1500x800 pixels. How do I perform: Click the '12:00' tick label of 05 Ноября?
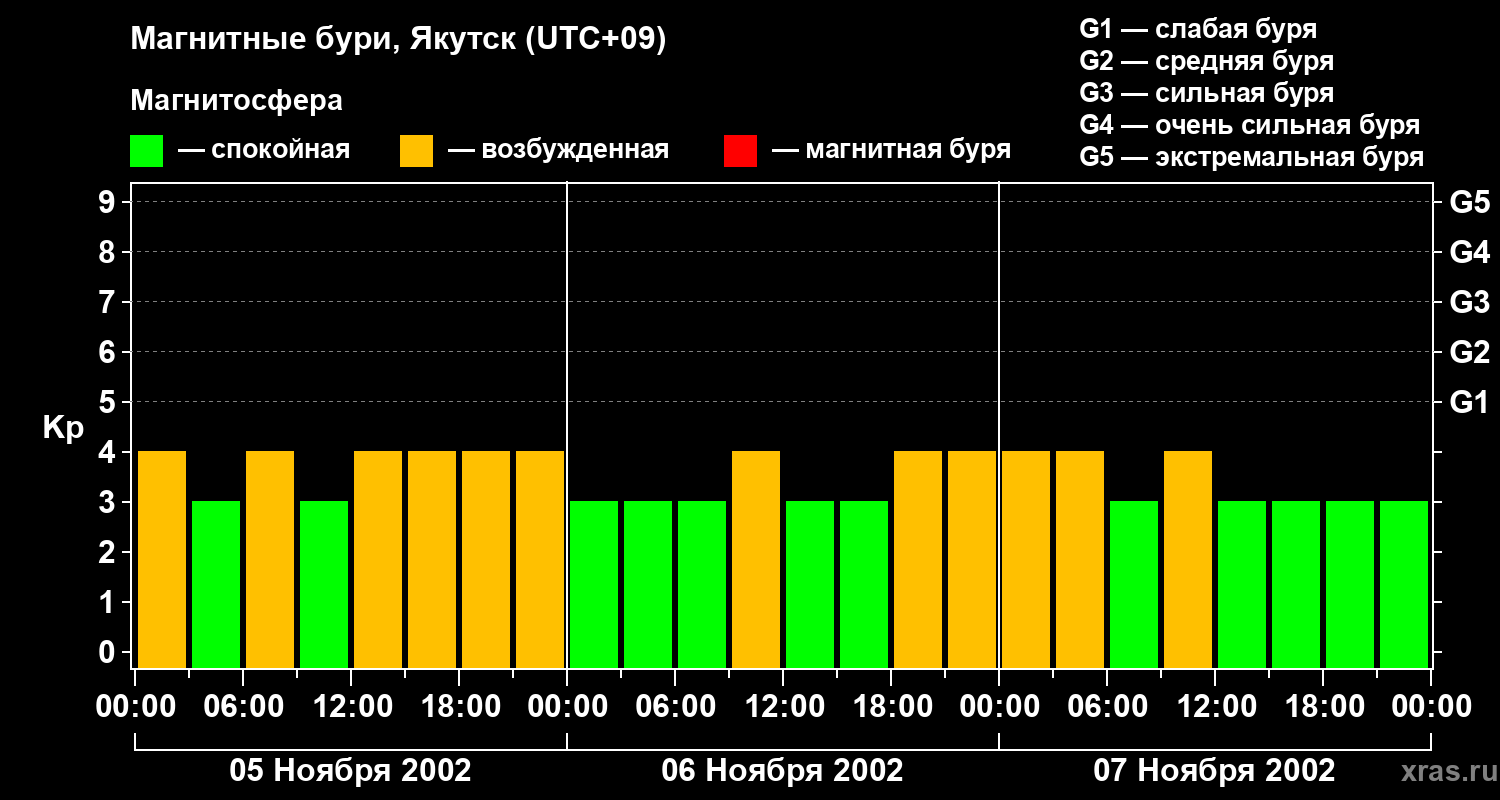click(351, 706)
